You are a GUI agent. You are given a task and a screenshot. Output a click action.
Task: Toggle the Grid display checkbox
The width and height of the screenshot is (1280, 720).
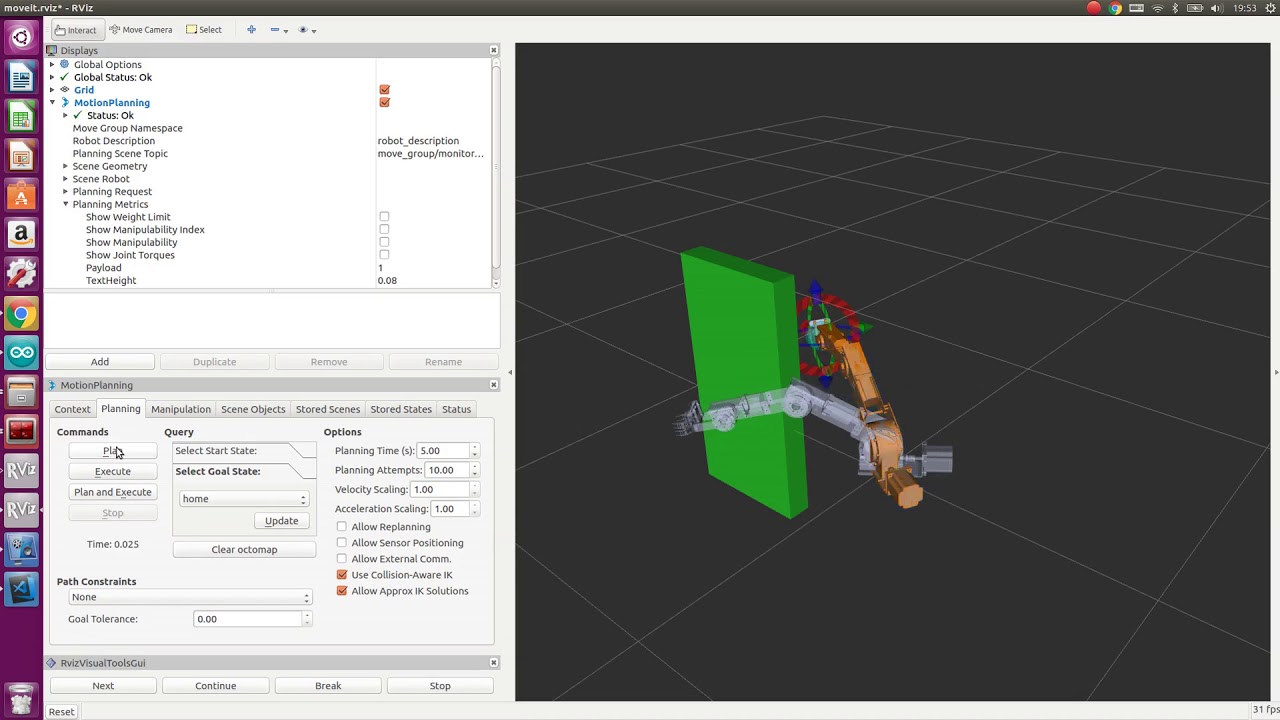[x=384, y=90]
